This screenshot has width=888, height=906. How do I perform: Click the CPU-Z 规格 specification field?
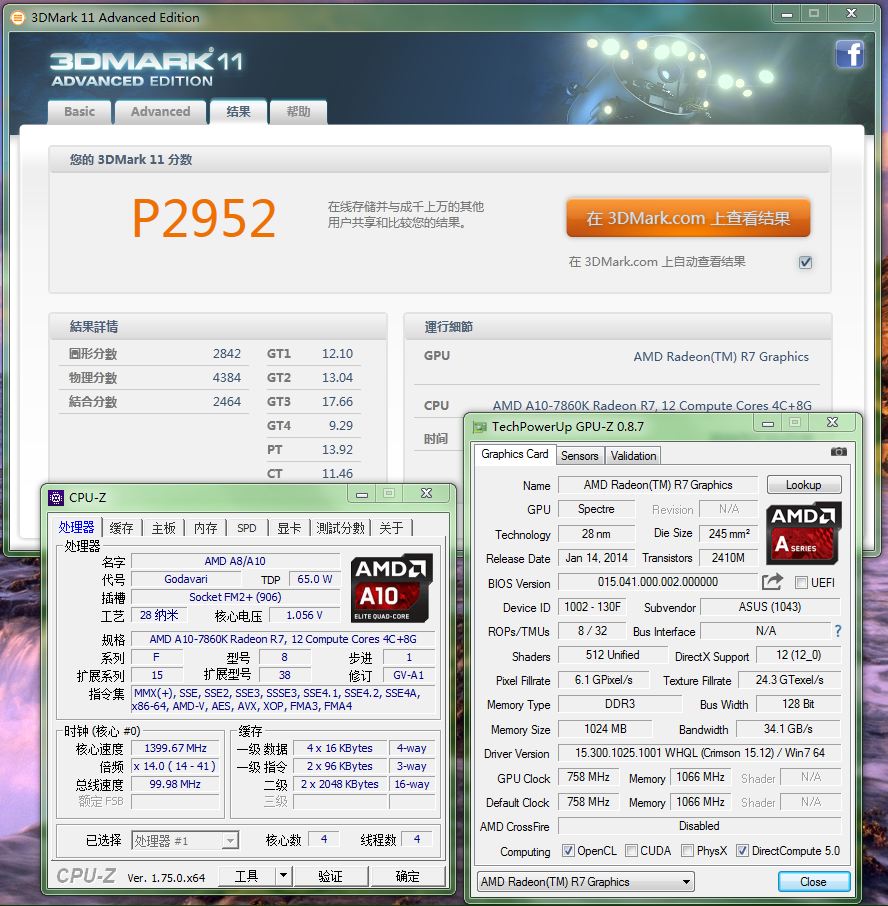[x=283, y=639]
